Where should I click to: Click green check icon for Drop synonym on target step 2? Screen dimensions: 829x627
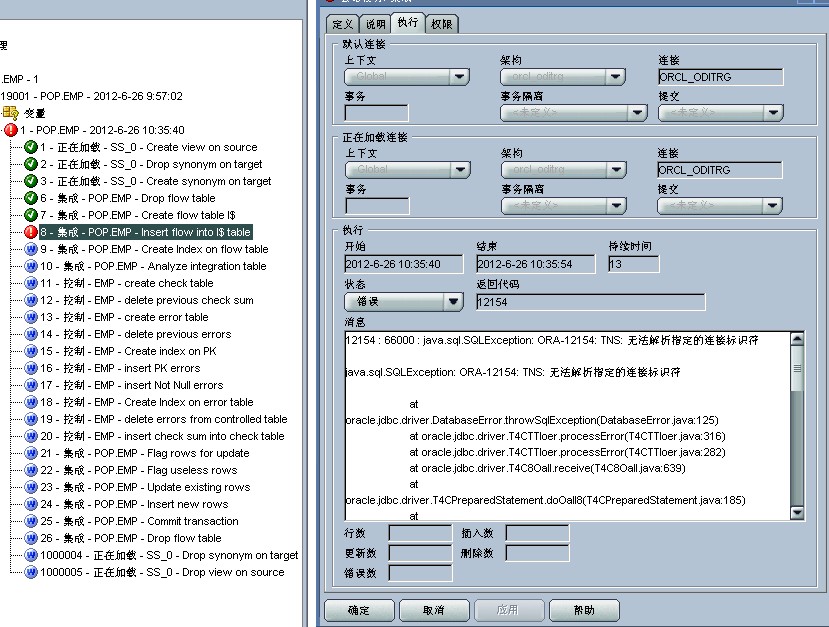[x=31, y=164]
